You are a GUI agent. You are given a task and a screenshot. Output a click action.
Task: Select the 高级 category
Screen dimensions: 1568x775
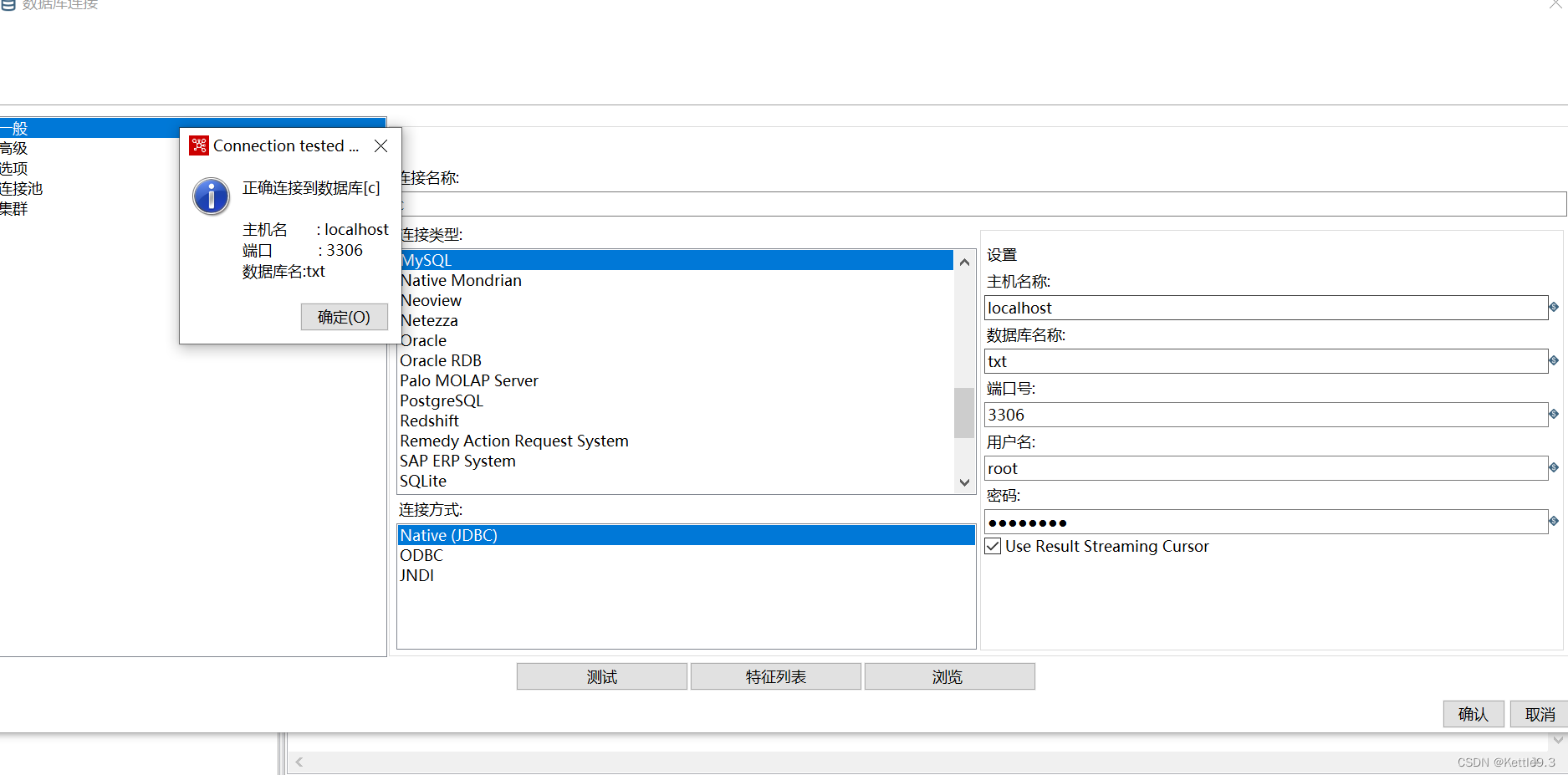point(14,148)
